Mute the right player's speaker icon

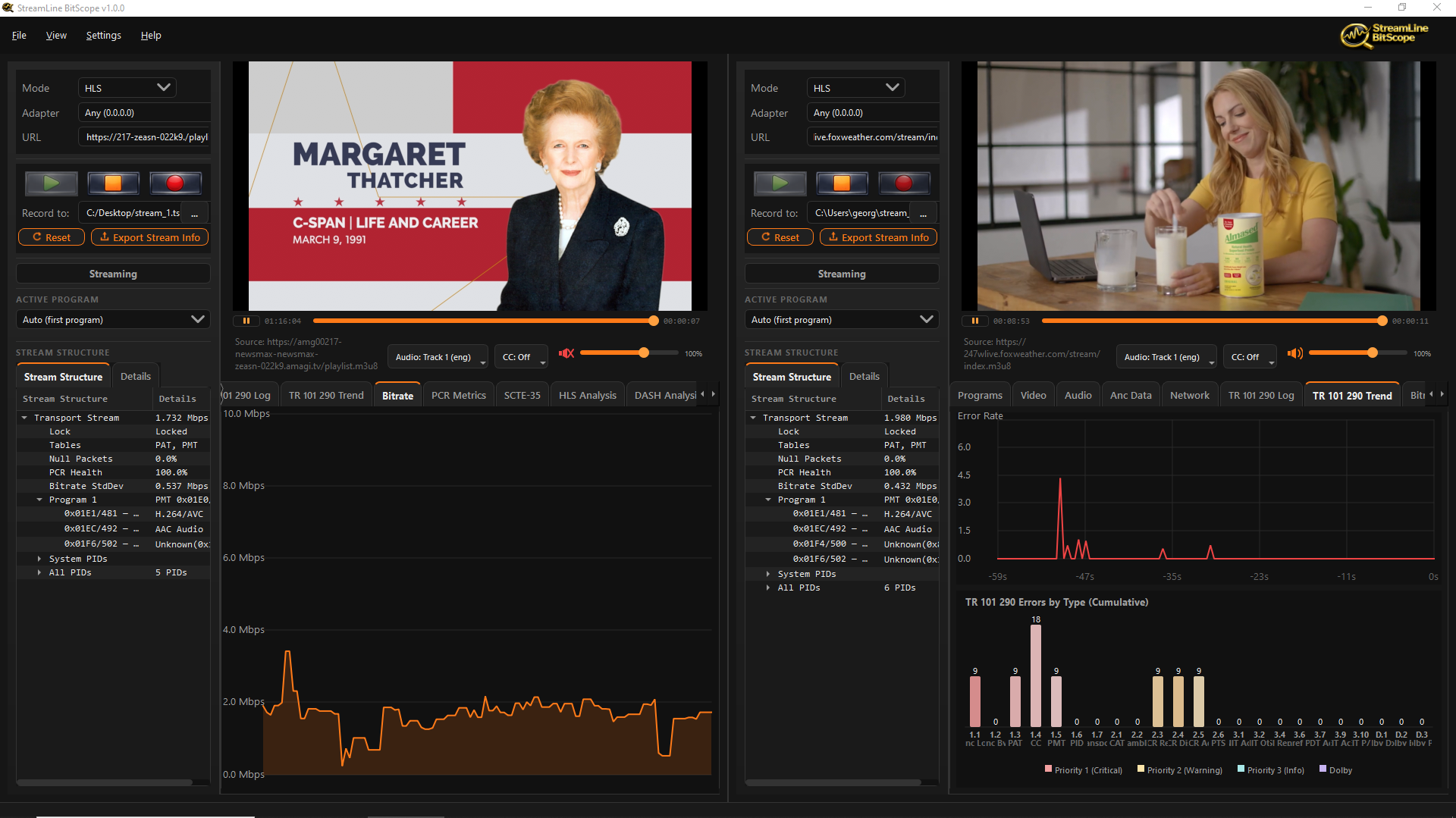point(1294,353)
